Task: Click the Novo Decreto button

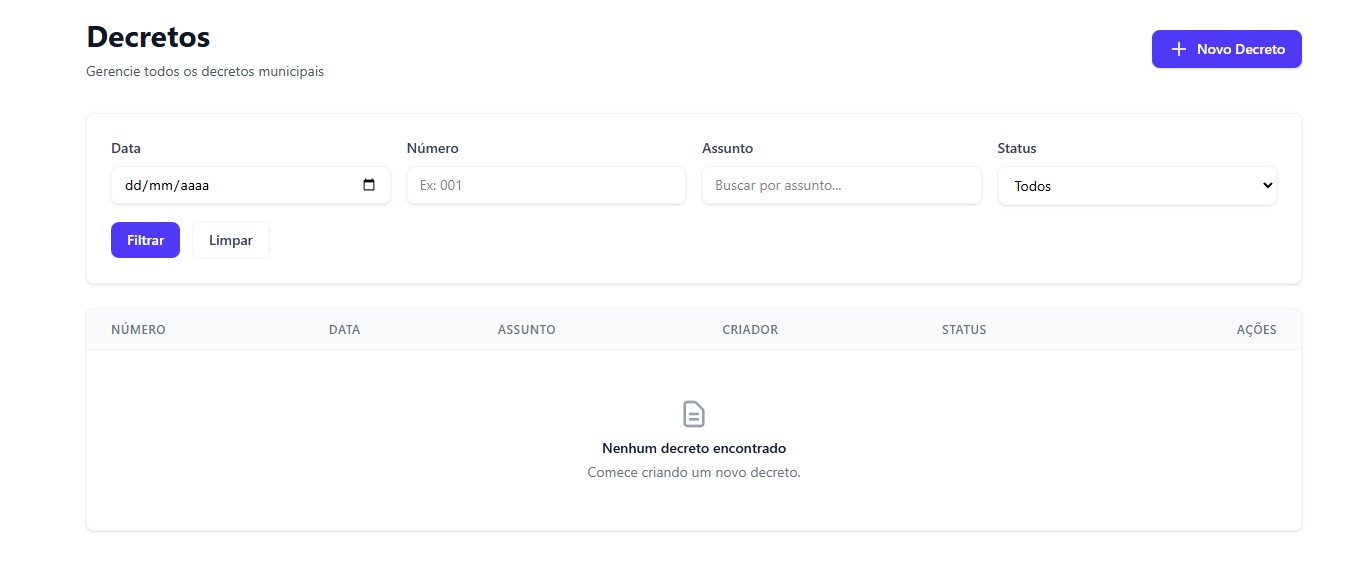Action: pos(1226,49)
